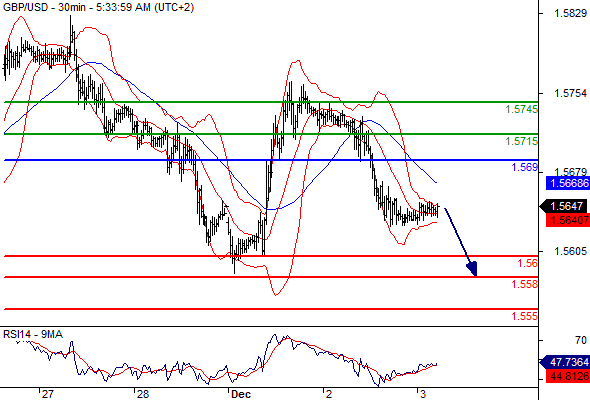
Task: Click the 27 date marker on time axis
Action: point(47,394)
